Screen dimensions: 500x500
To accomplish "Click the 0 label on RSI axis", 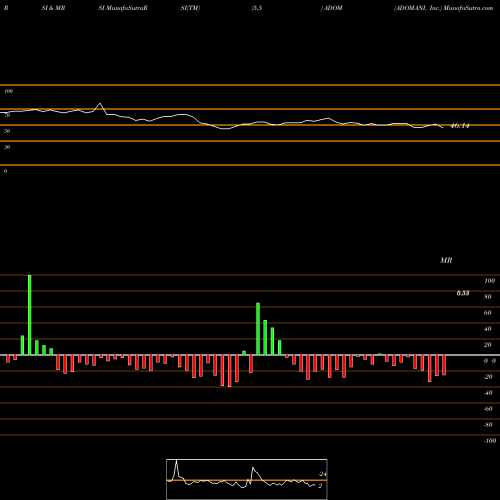I will pos(5,171).
